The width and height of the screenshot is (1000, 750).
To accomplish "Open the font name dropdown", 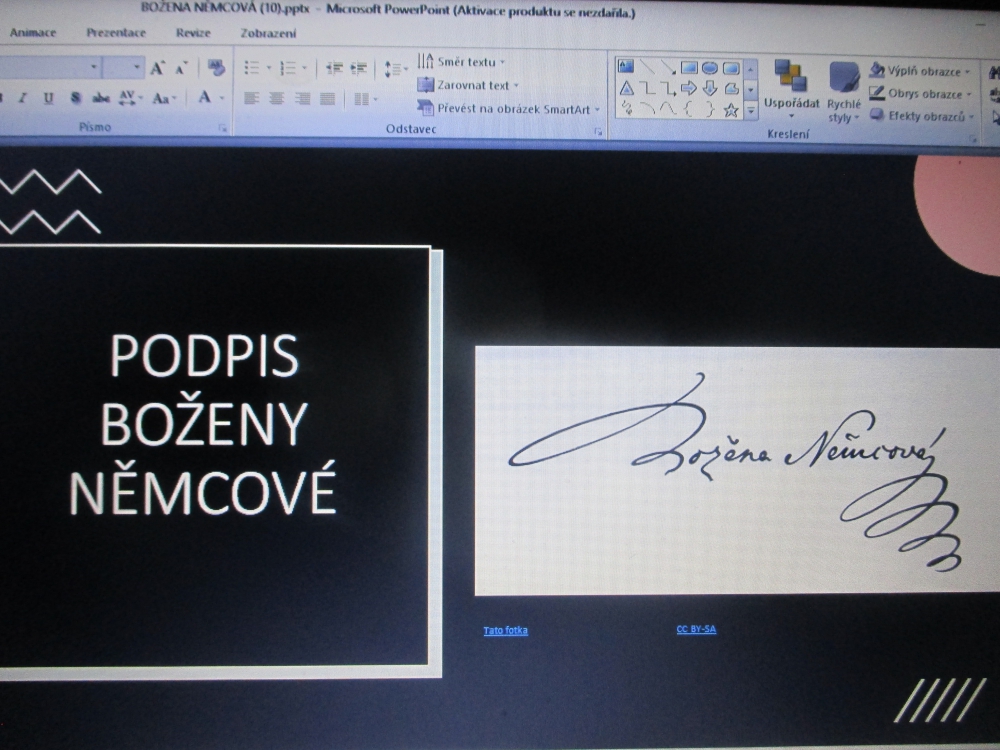I will point(94,66).
